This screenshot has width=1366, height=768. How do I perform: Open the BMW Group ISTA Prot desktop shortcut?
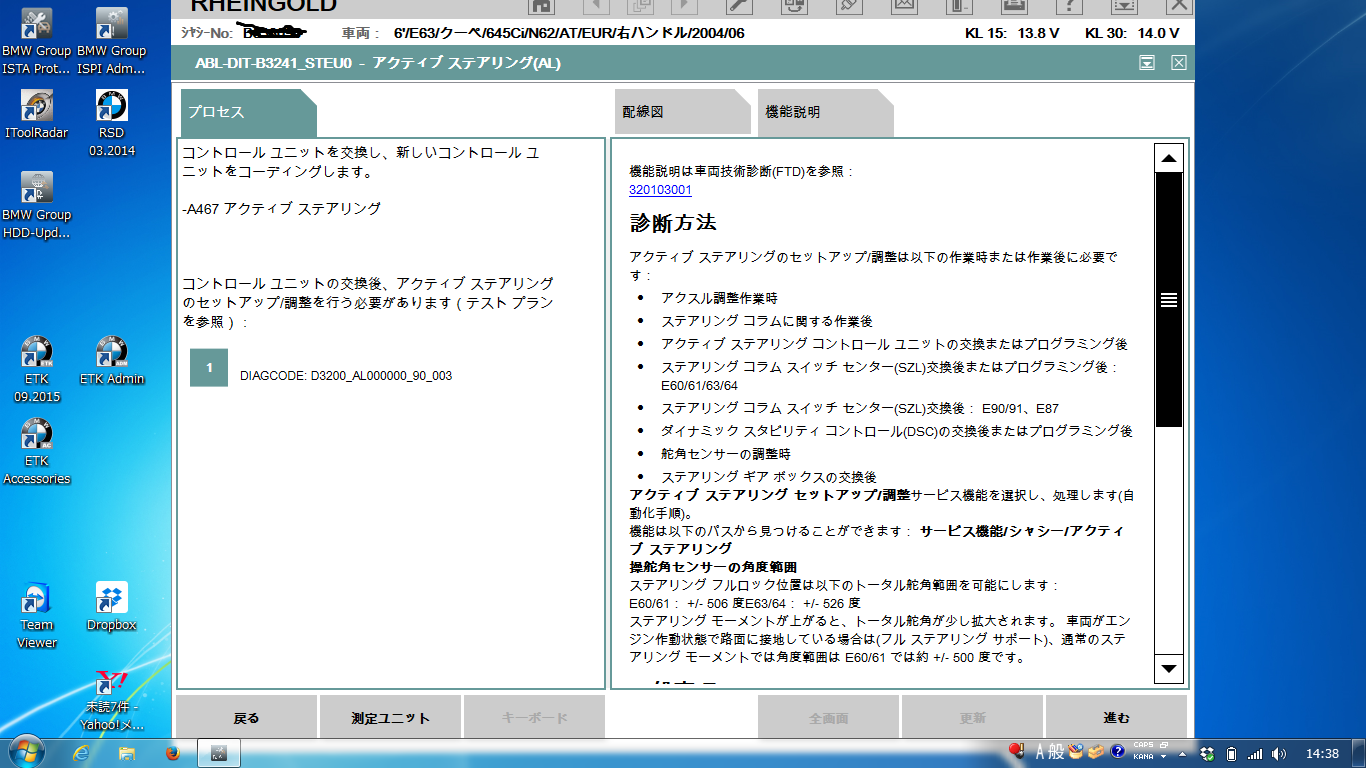pyautogui.click(x=37, y=41)
